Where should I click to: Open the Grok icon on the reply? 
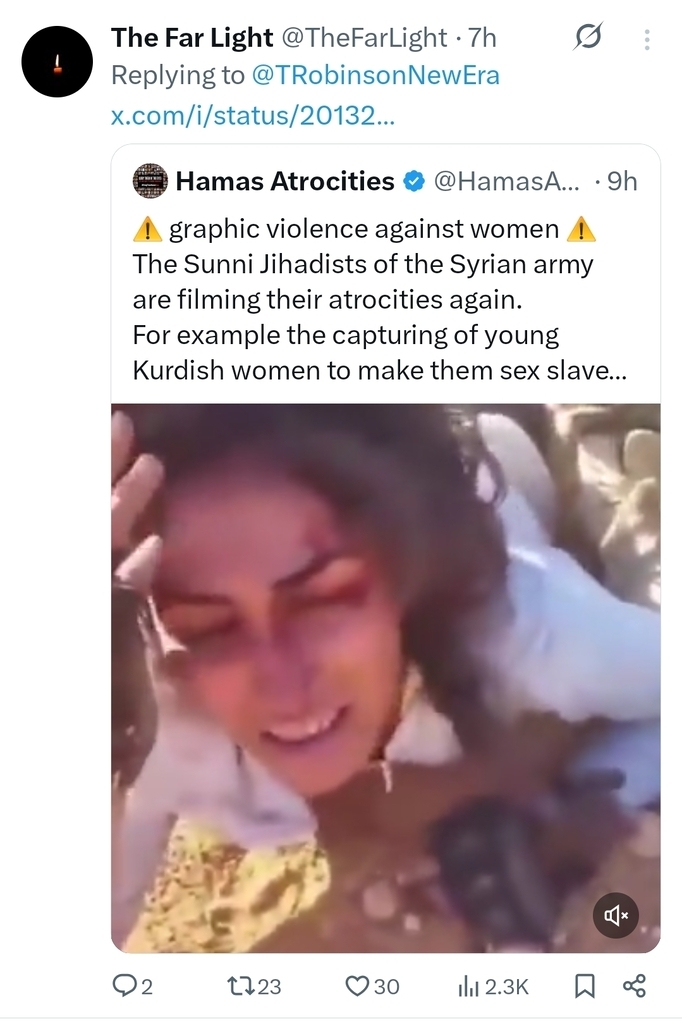587,39
